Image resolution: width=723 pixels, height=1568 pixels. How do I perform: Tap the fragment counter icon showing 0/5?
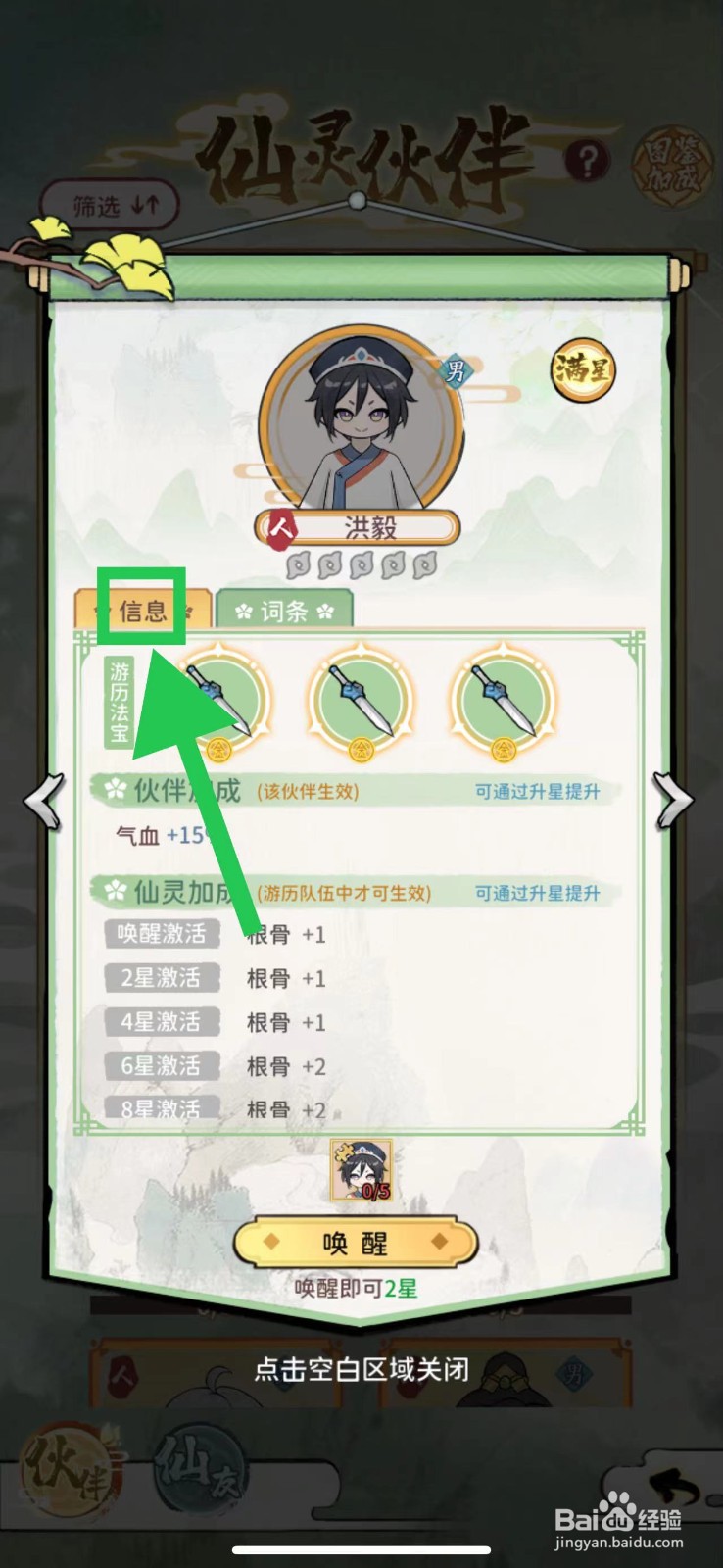(x=361, y=1170)
